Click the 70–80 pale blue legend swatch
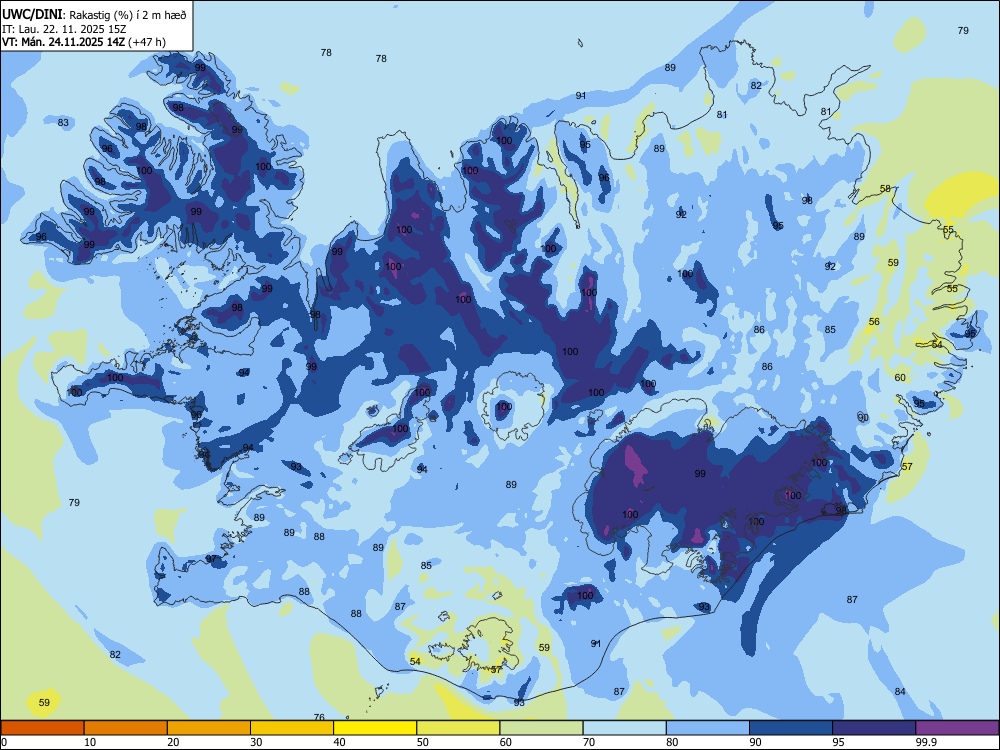 tap(624, 728)
